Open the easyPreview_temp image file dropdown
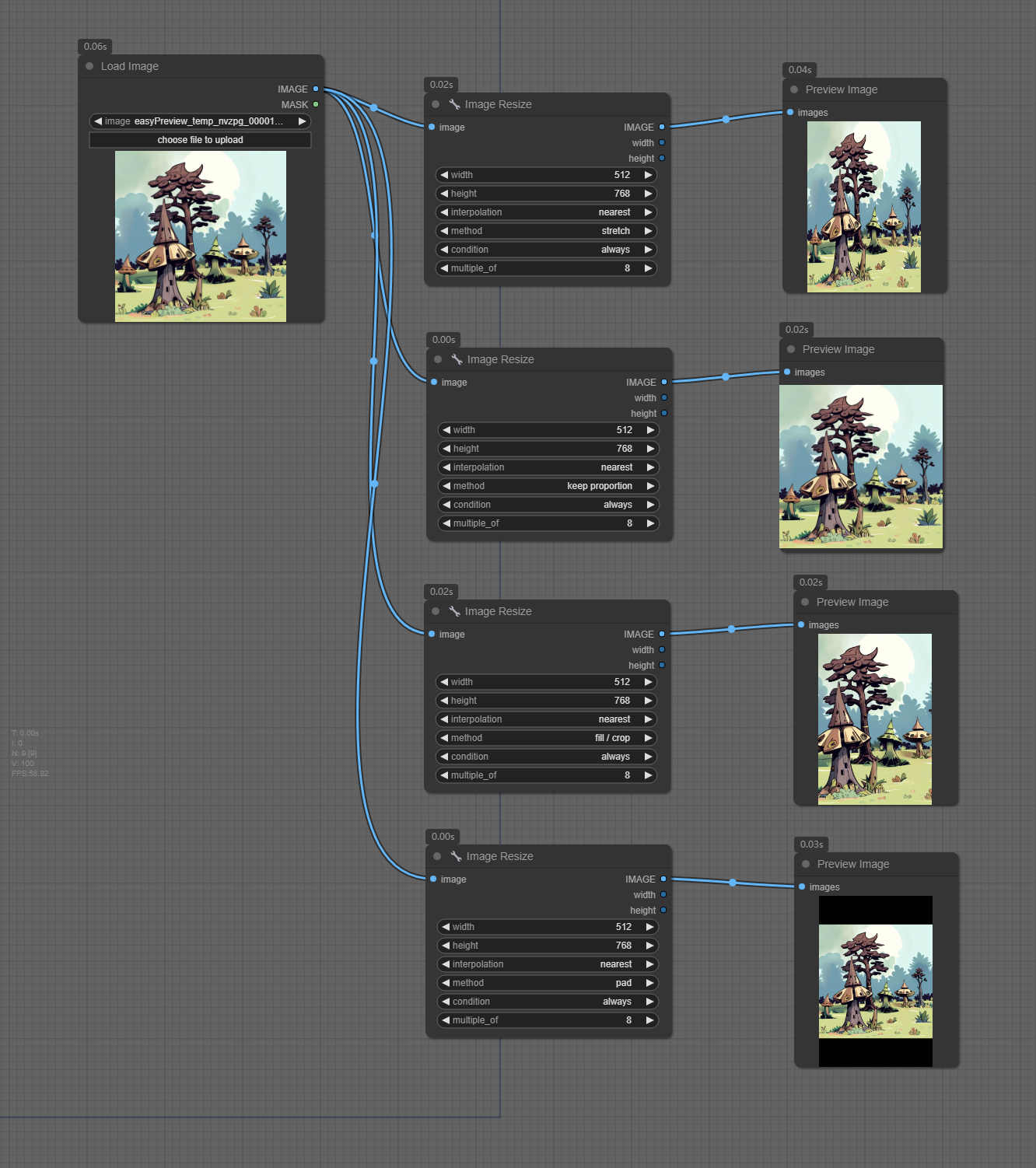 tap(200, 121)
